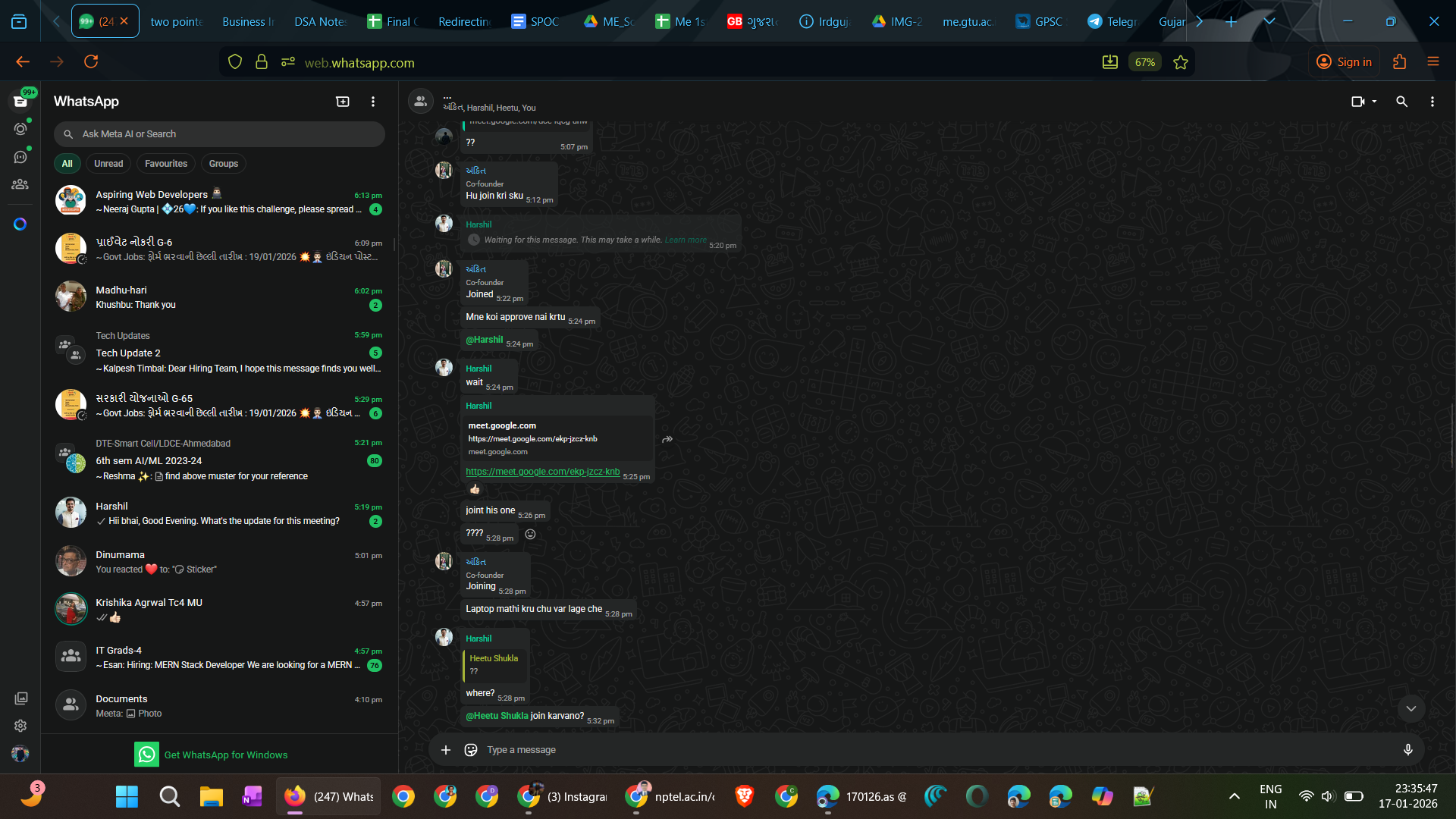Screen dimensions: 1456x819
Task: Open the emoji picker beside message box
Action: tap(471, 750)
